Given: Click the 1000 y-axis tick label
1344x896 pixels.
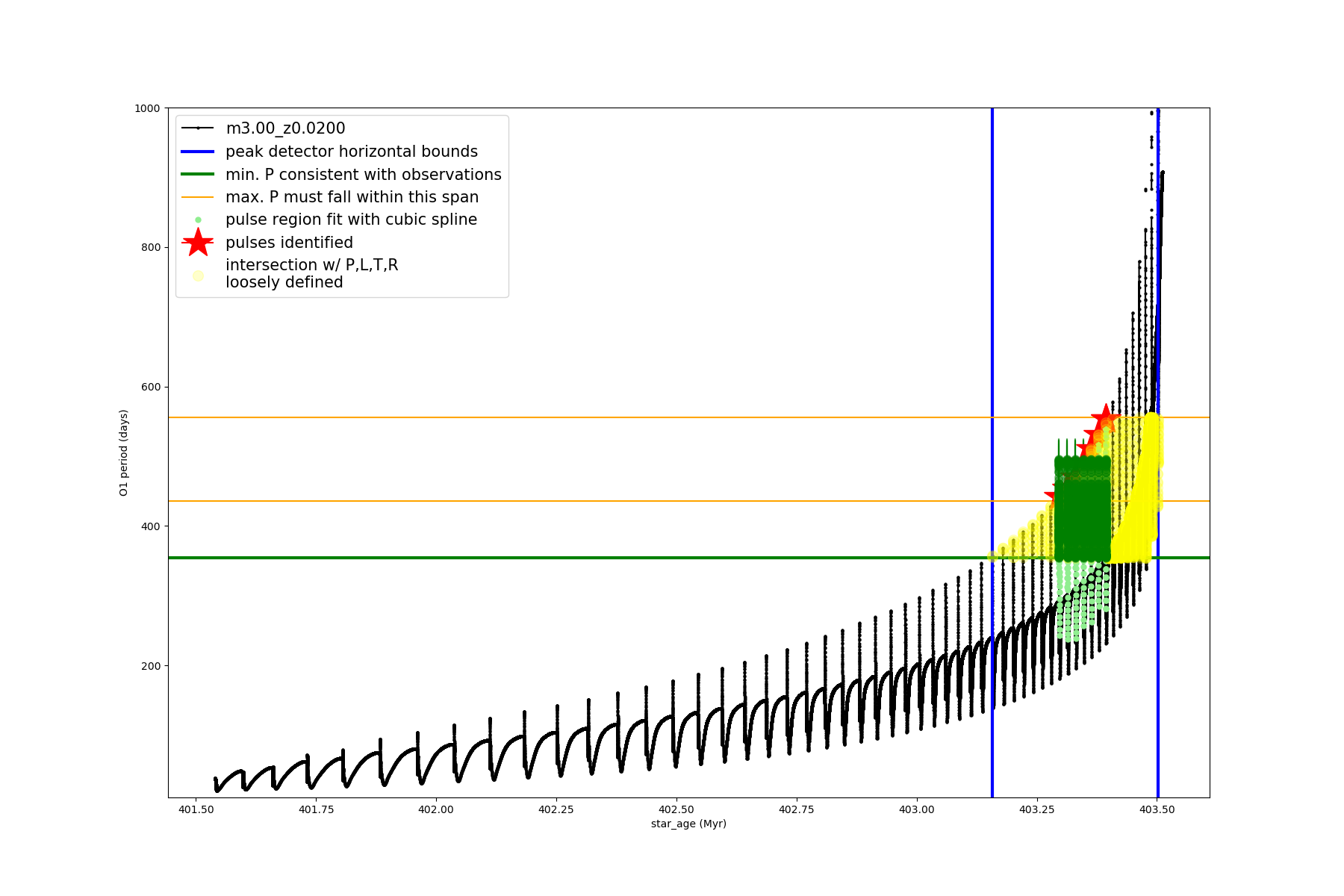Looking at the screenshot, I should pos(147,108).
